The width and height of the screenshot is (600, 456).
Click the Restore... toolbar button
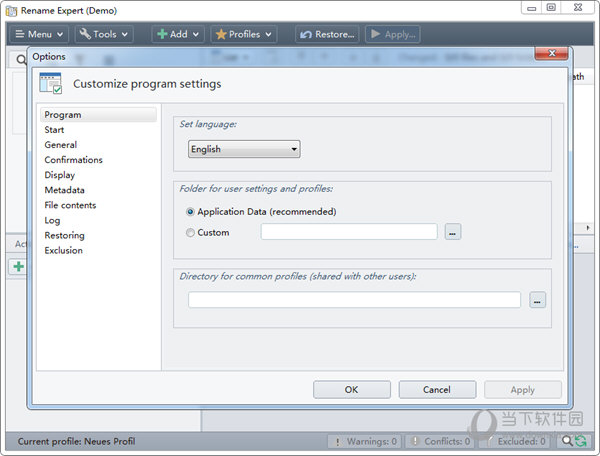[327, 34]
